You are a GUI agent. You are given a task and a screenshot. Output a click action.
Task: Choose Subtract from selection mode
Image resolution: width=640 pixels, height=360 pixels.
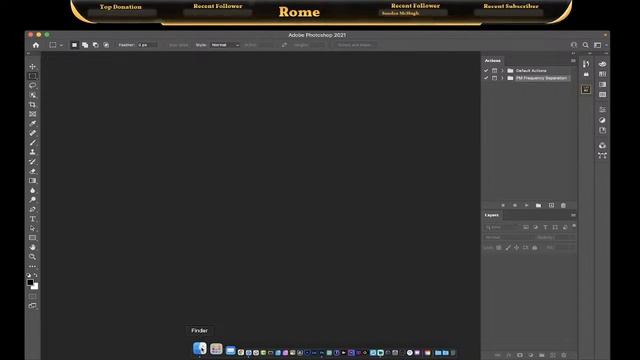click(x=96, y=45)
